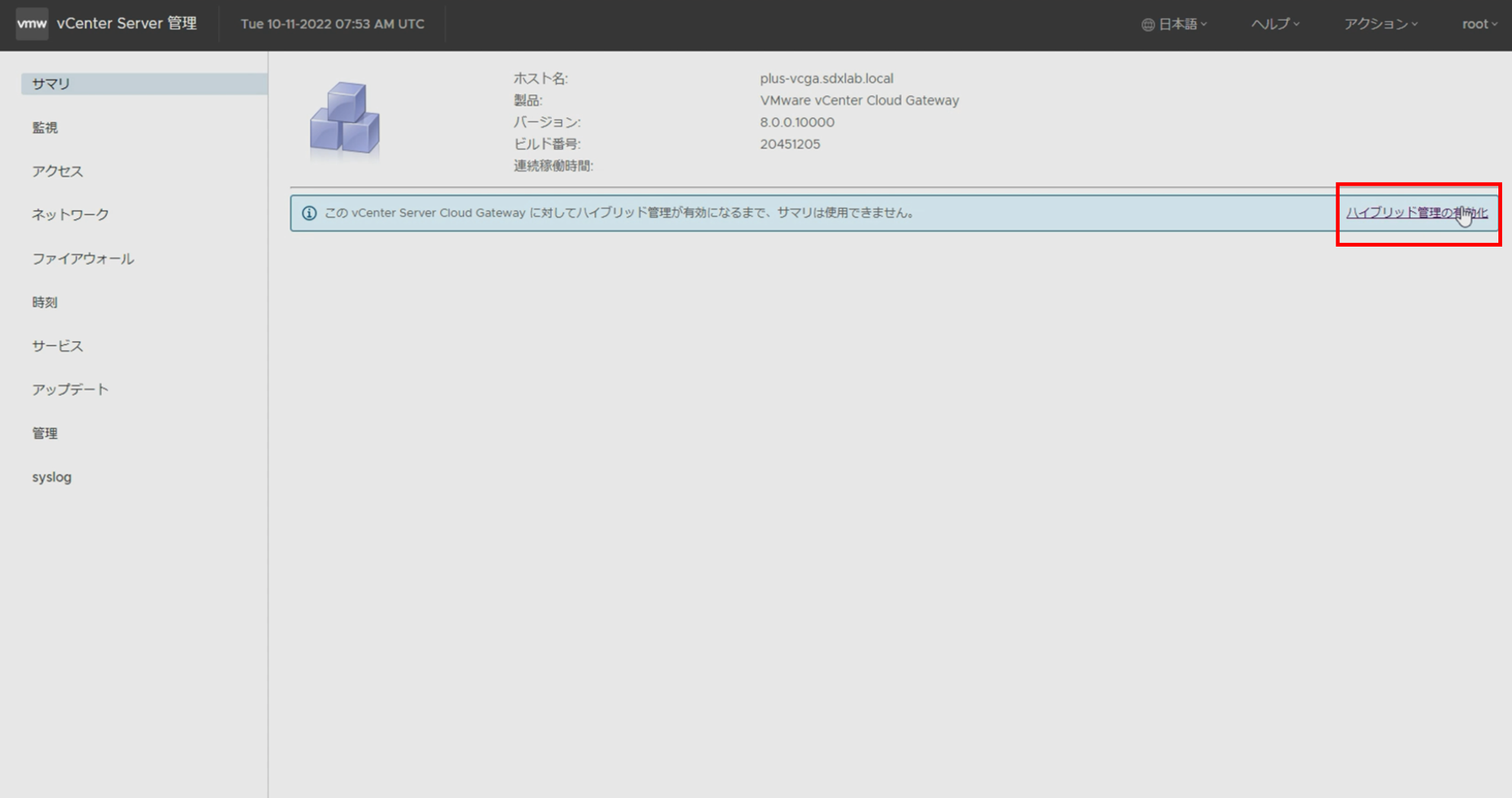Click build number 20451205

point(789,144)
